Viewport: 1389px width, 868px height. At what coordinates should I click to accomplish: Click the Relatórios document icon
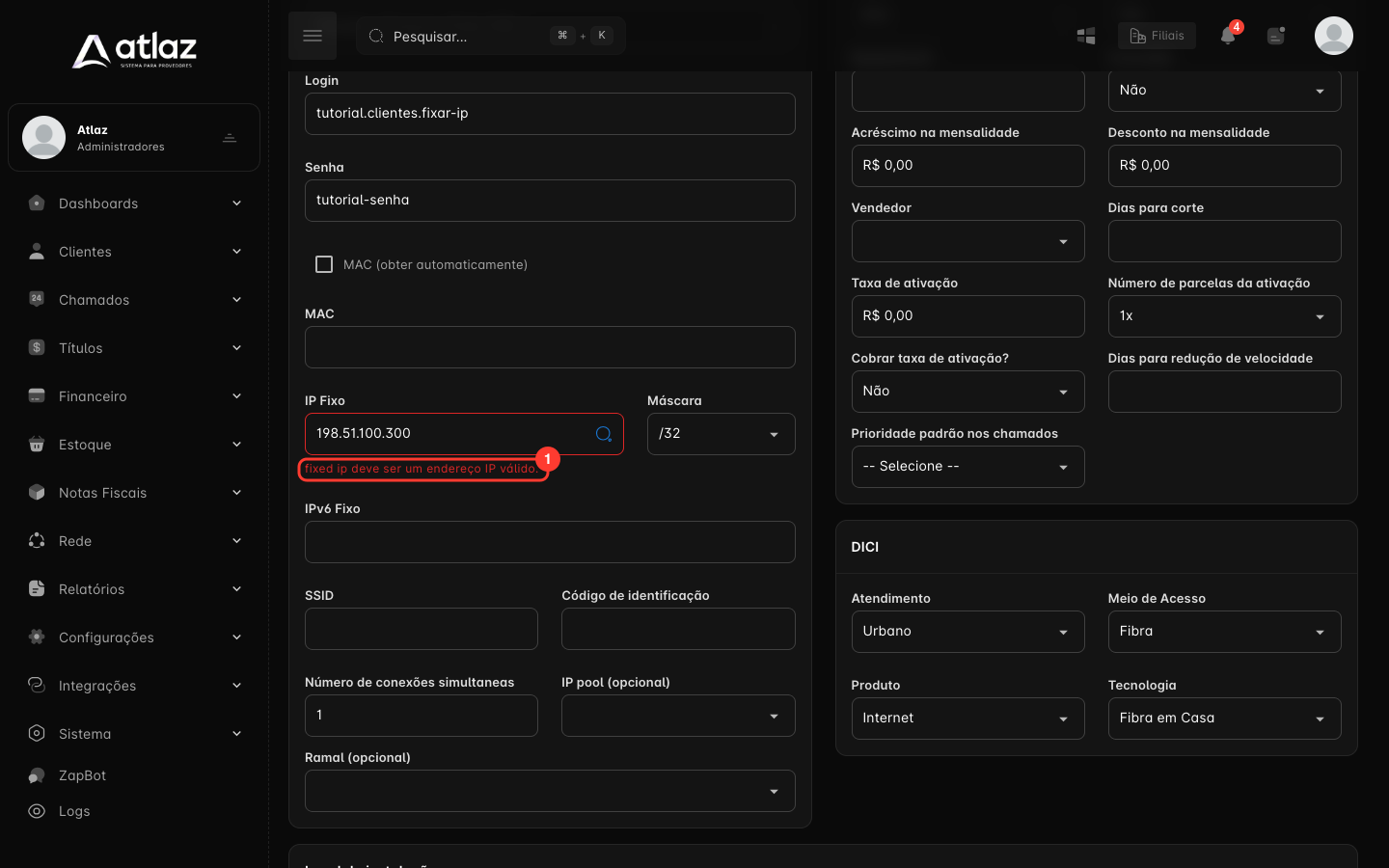coord(37,588)
